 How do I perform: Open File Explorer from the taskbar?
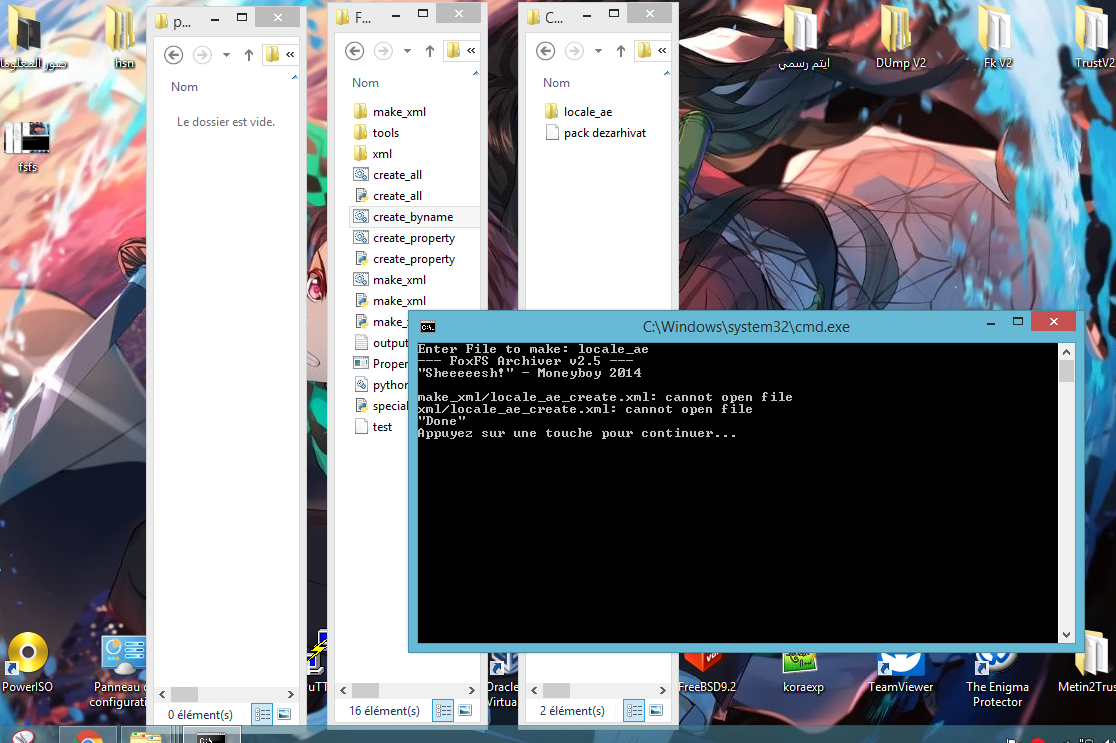(146, 736)
